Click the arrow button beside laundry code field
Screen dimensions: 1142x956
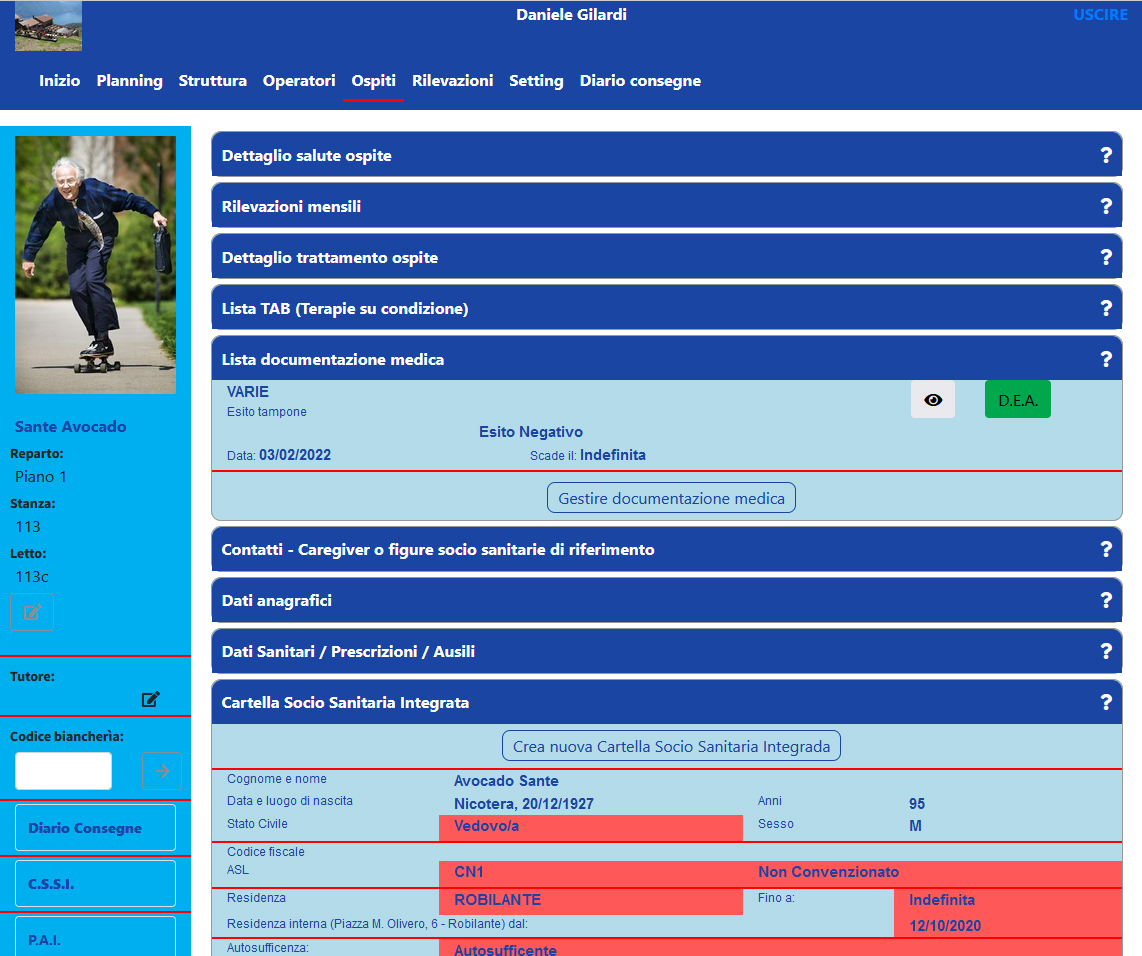162,771
